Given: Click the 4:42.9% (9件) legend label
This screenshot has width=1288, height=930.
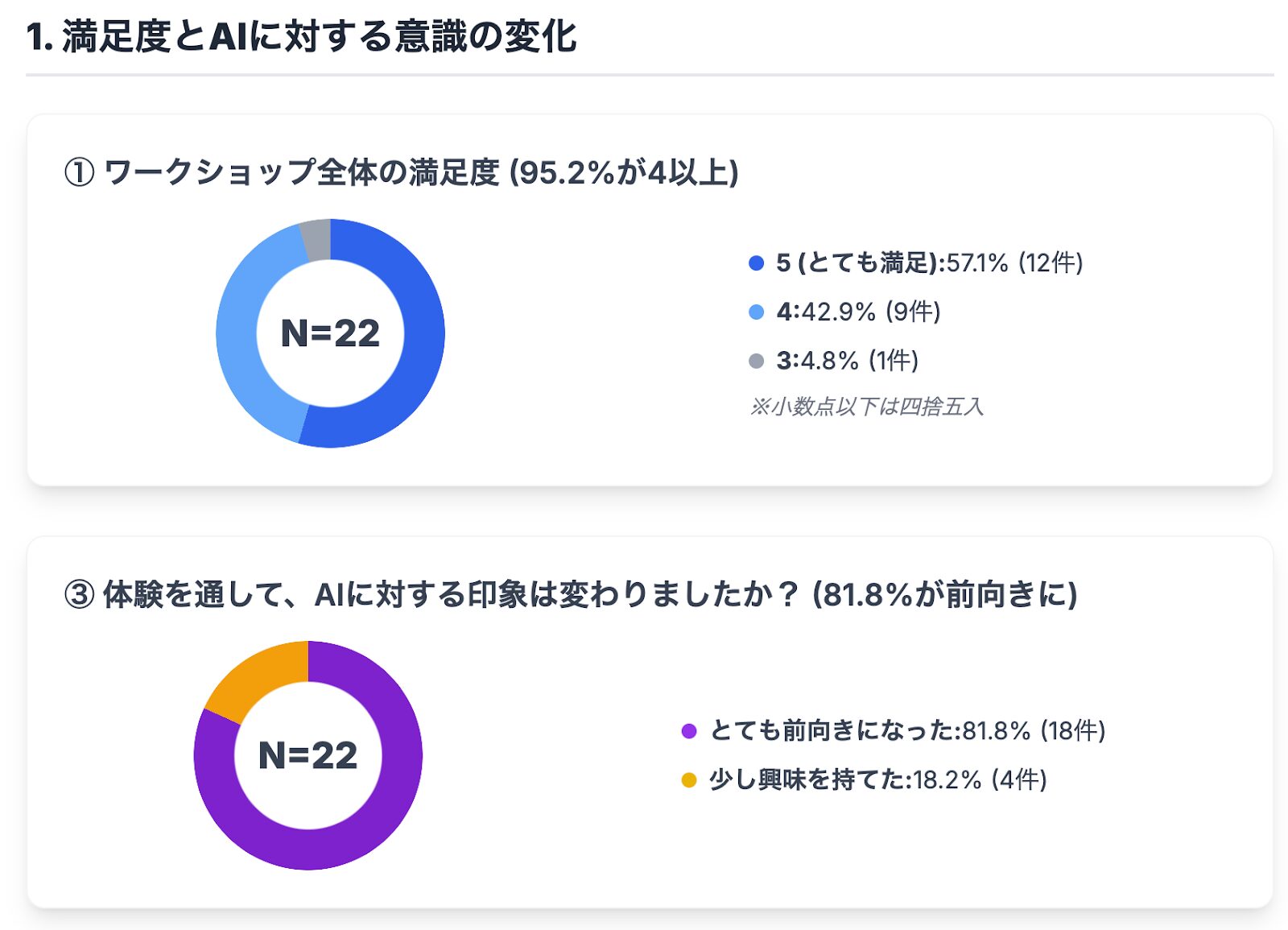Looking at the screenshot, I should (x=858, y=312).
